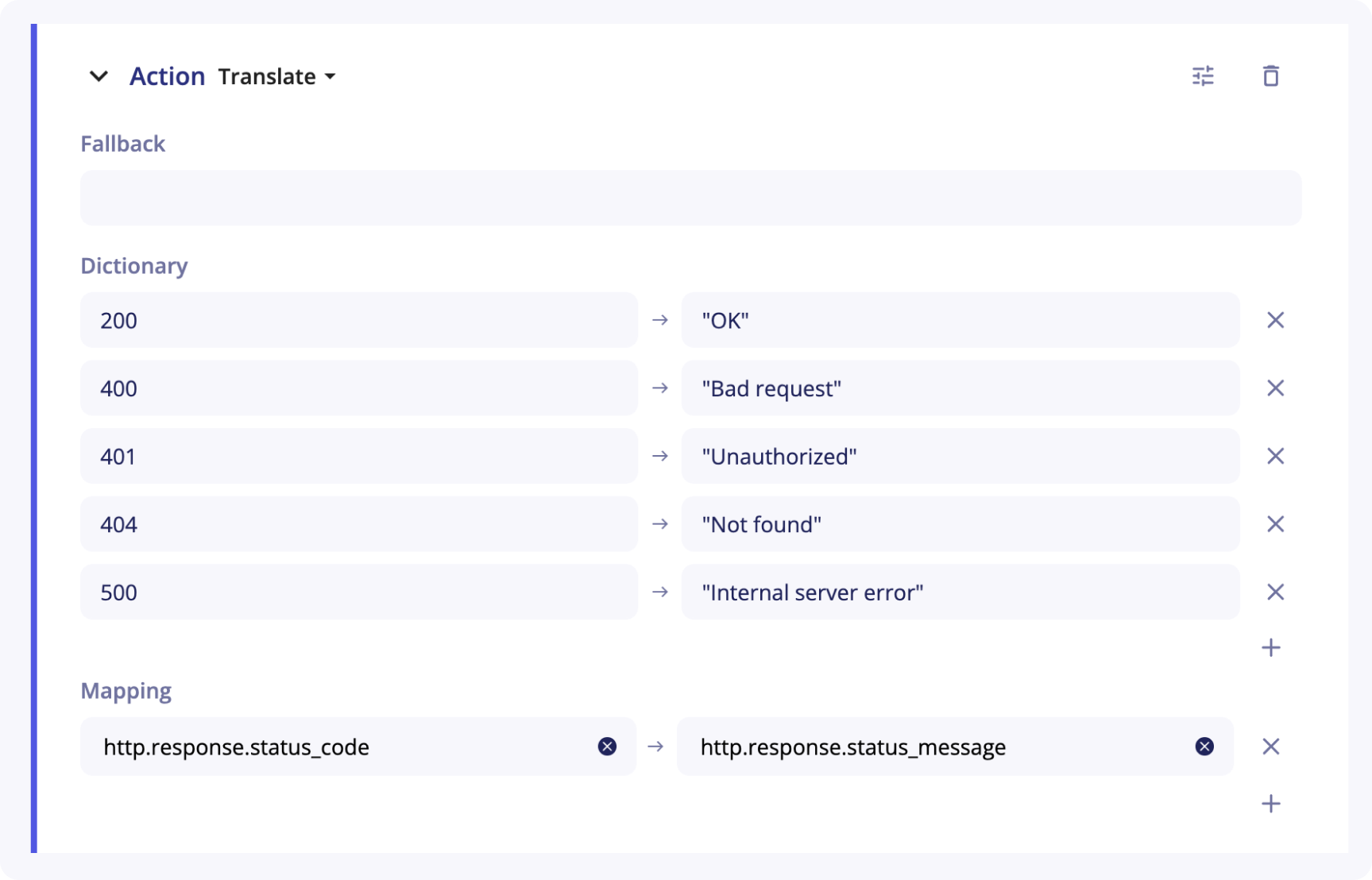Screen dimensions: 1372x880
Task: Click the Fallback input field
Action: [690, 198]
